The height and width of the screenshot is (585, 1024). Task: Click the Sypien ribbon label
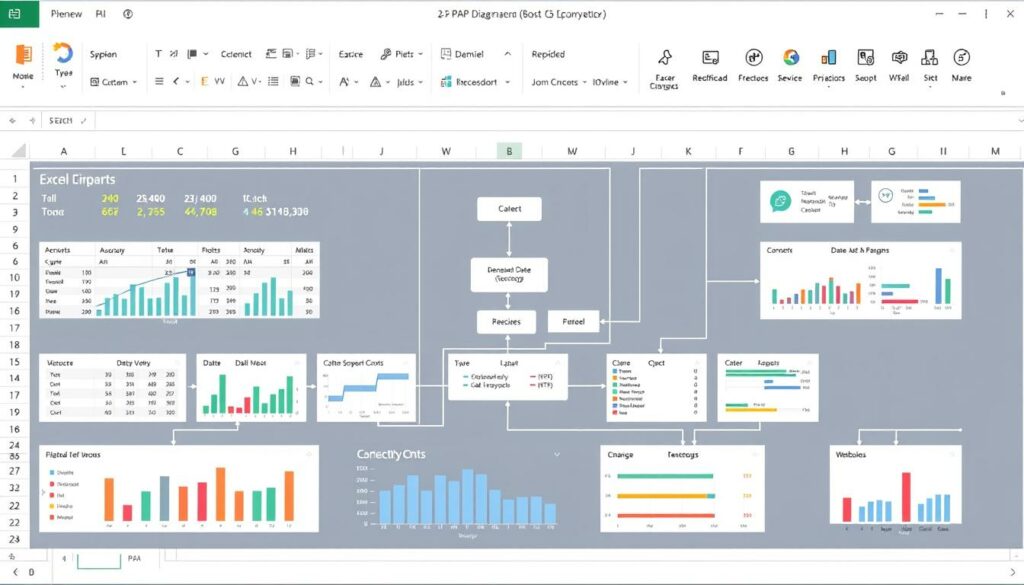pyautogui.click(x=103, y=54)
